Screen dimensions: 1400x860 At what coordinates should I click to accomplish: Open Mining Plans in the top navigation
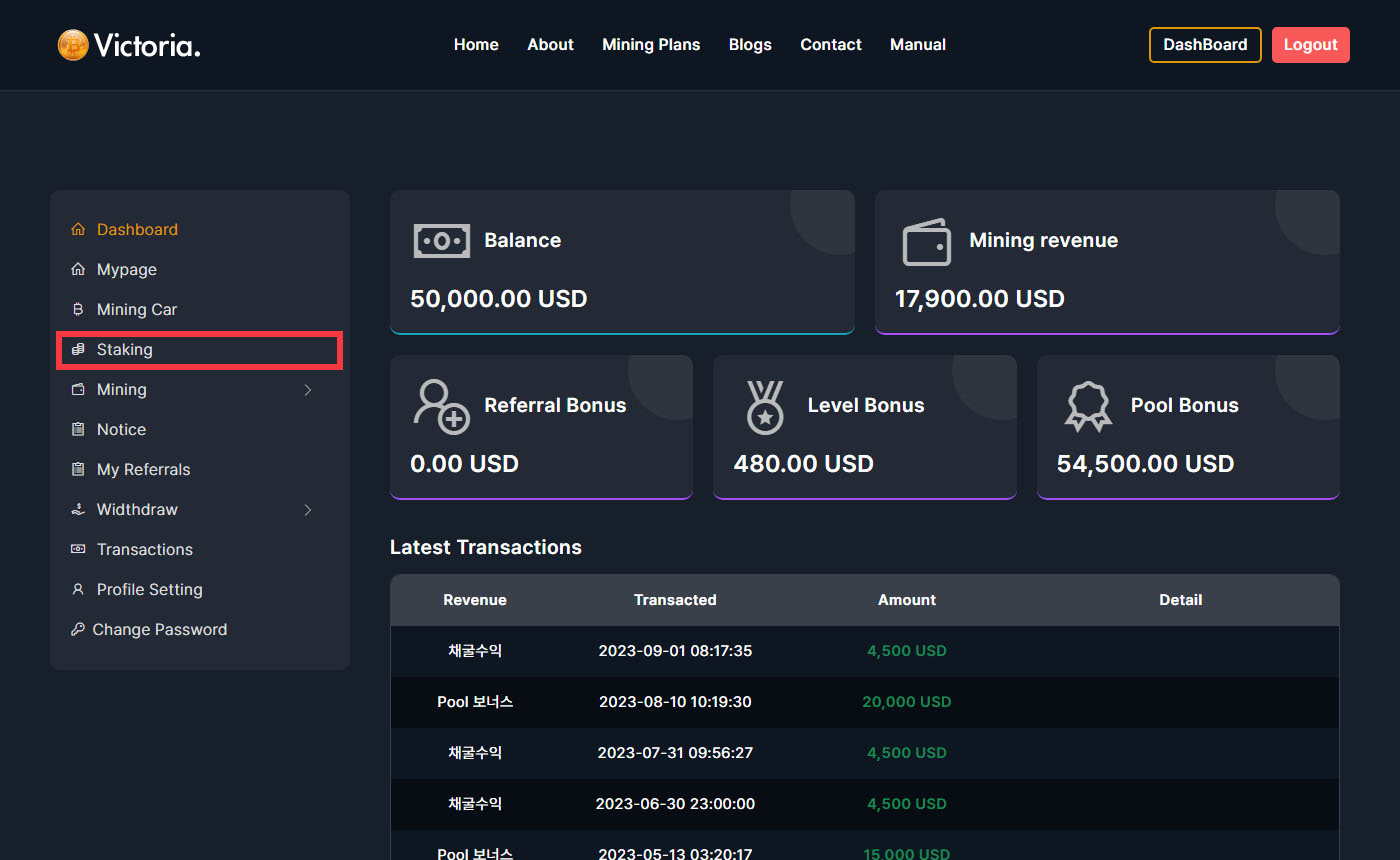click(651, 45)
